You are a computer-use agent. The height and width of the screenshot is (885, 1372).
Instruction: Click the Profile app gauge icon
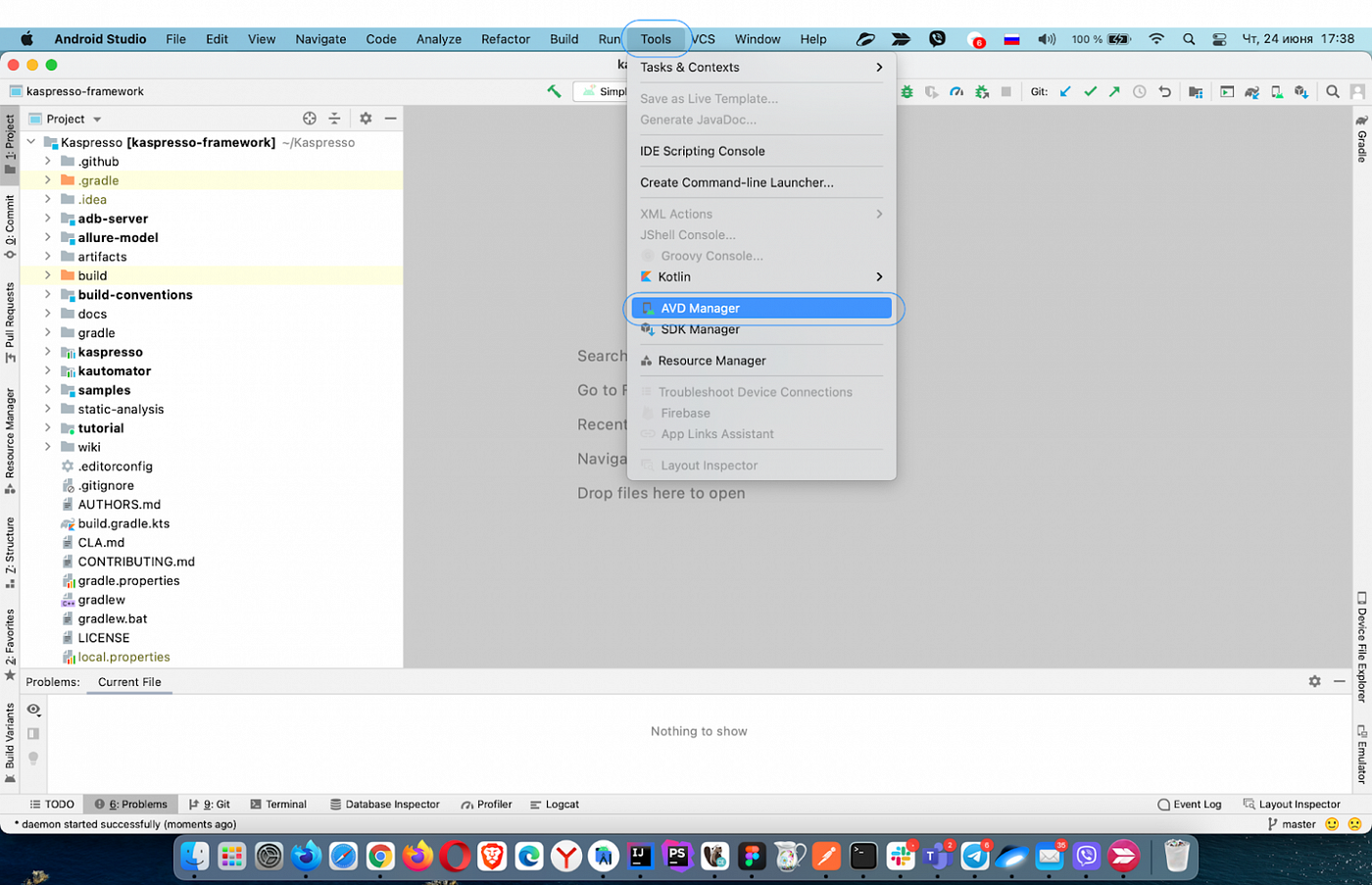coord(956,91)
